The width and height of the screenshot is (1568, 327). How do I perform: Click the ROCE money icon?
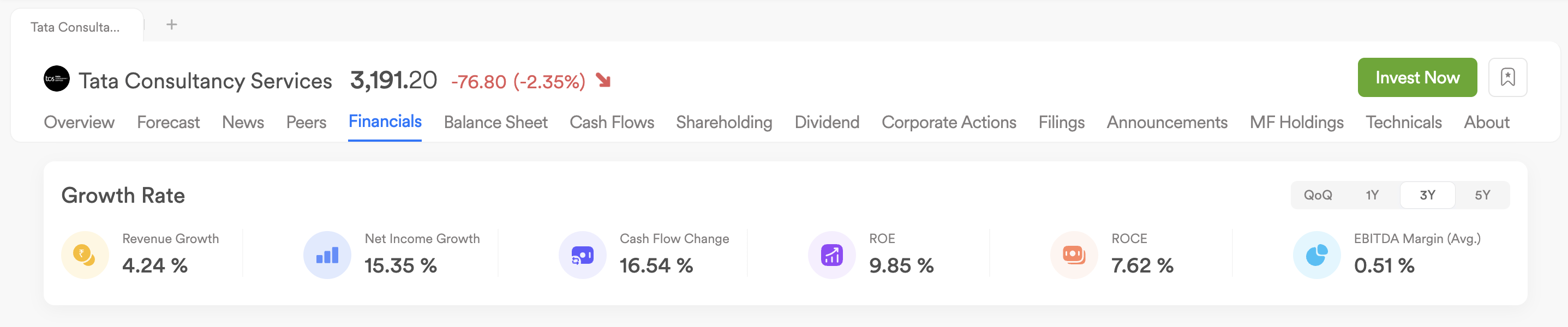click(x=1074, y=255)
